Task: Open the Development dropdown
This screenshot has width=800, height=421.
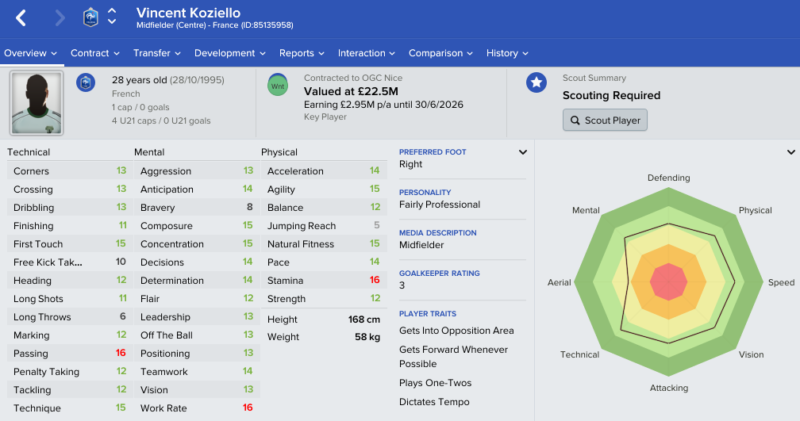Action: coord(230,53)
